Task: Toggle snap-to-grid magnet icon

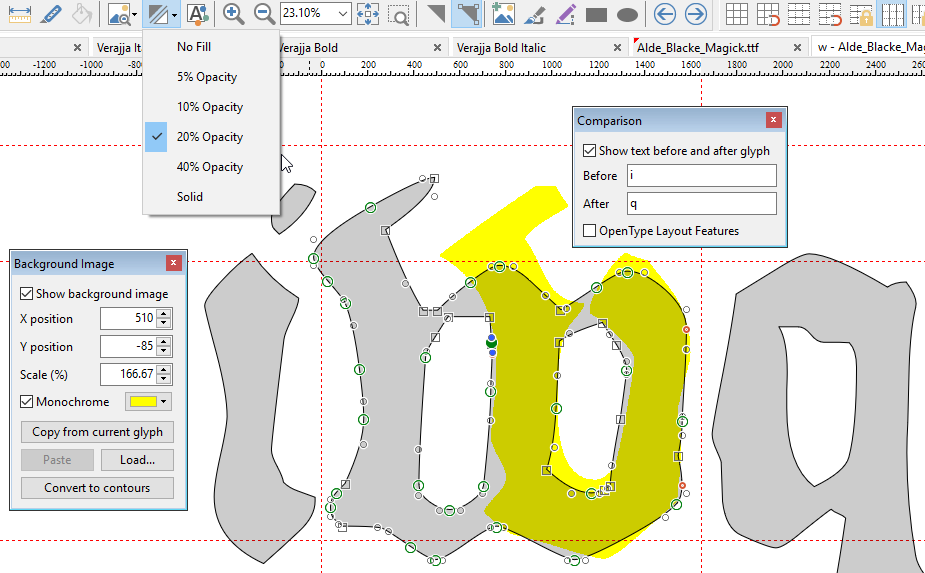Action: (767, 14)
